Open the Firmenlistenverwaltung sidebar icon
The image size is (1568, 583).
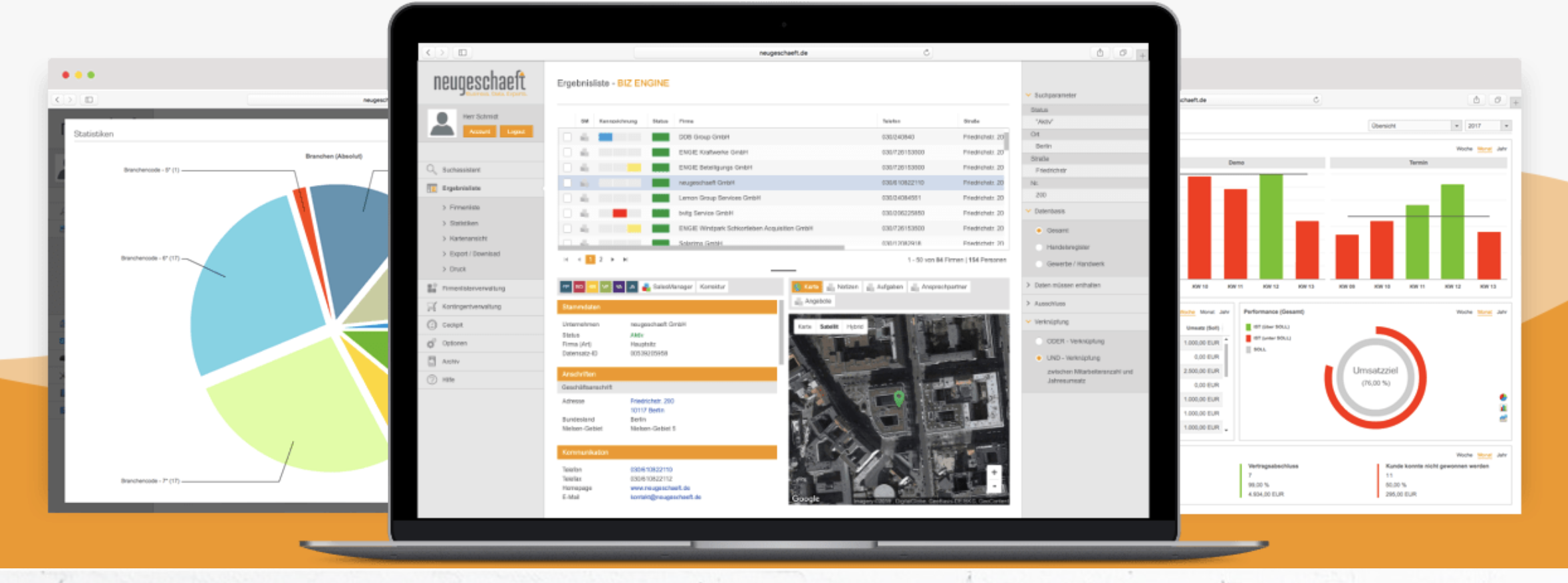(432, 288)
